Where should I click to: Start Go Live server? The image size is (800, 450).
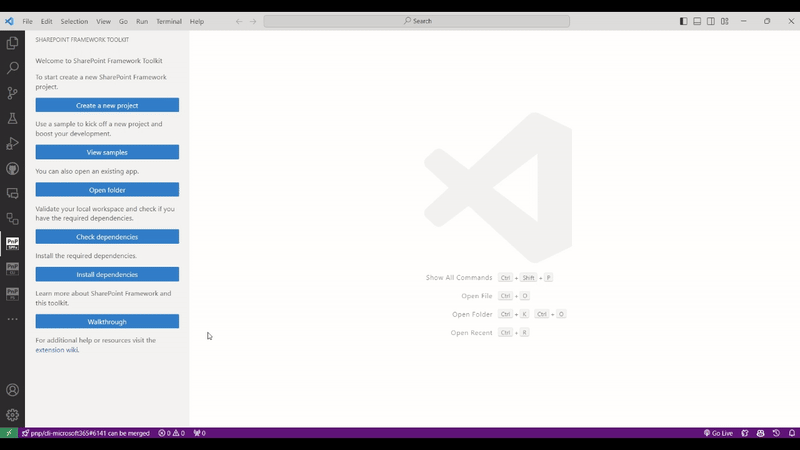718,433
